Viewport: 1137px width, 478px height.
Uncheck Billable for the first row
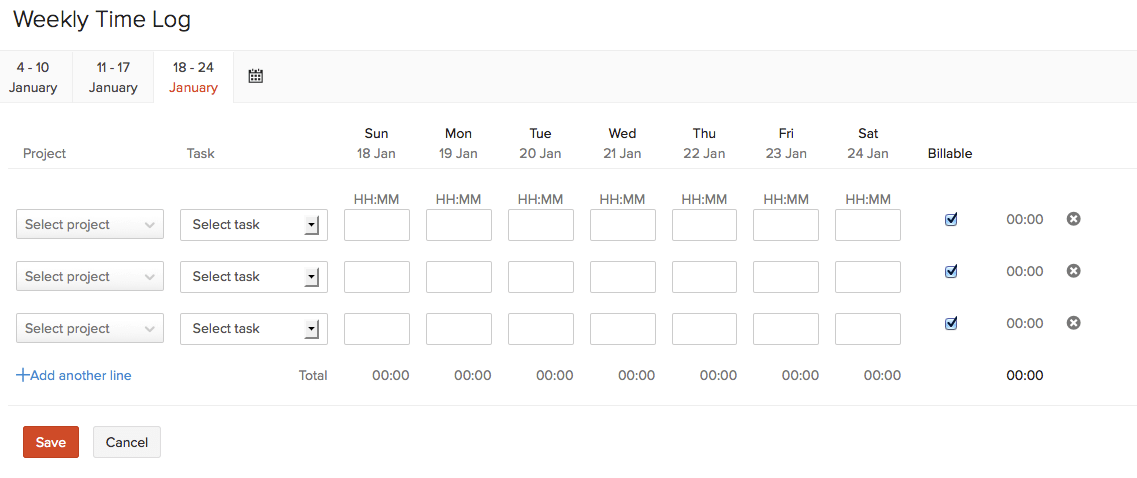click(x=951, y=220)
